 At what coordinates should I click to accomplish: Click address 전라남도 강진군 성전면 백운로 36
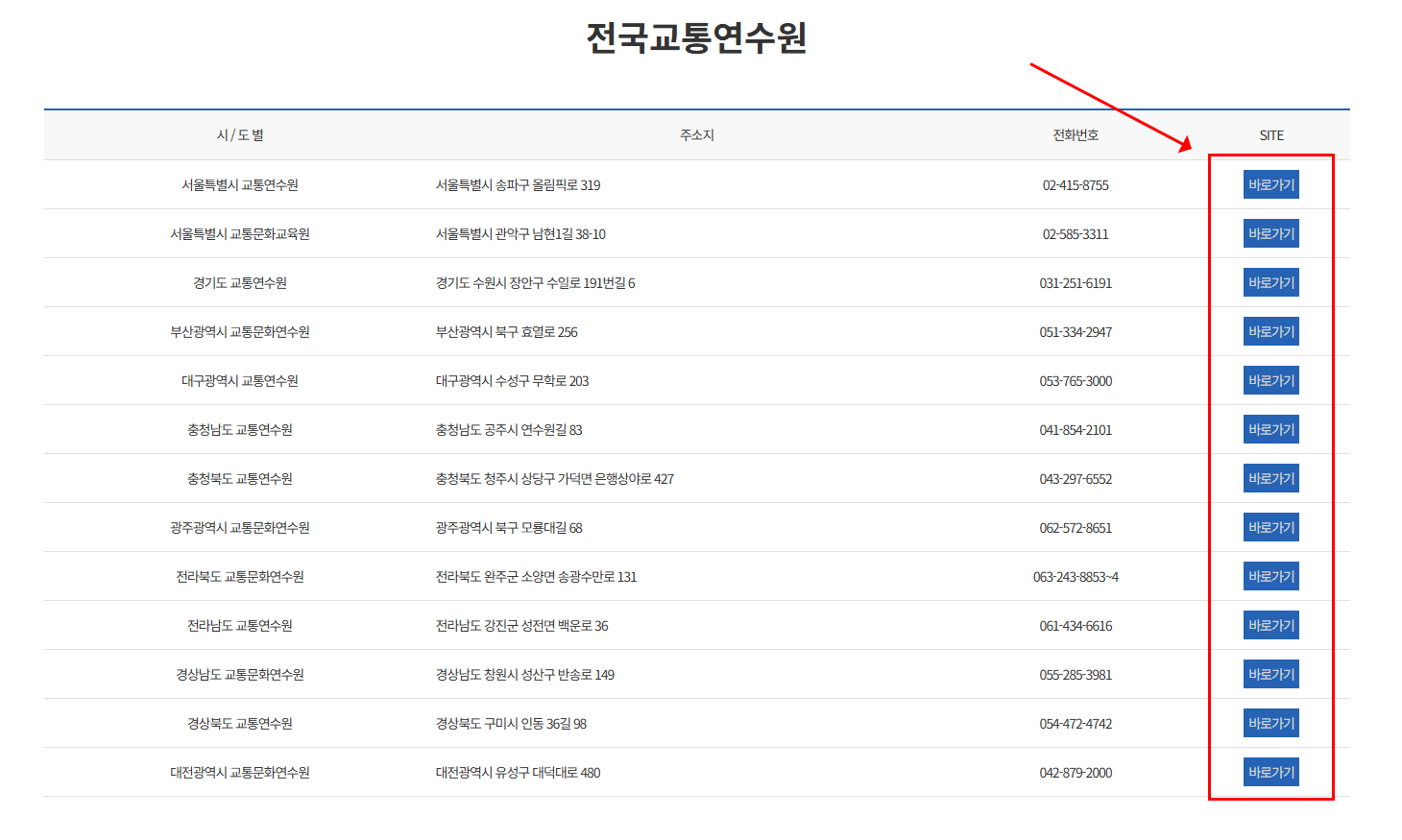click(x=521, y=625)
